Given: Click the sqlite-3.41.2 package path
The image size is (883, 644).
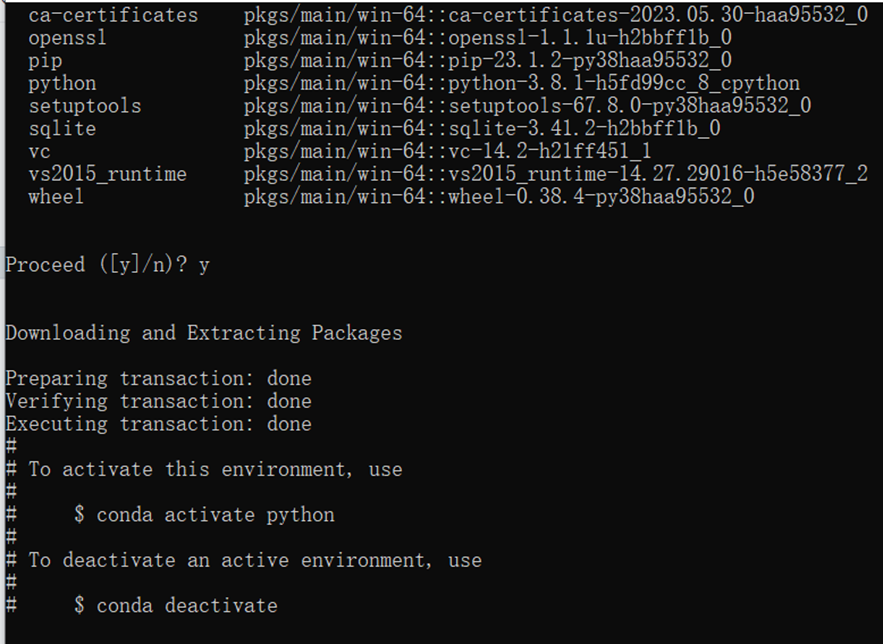Looking at the screenshot, I should [482, 129].
